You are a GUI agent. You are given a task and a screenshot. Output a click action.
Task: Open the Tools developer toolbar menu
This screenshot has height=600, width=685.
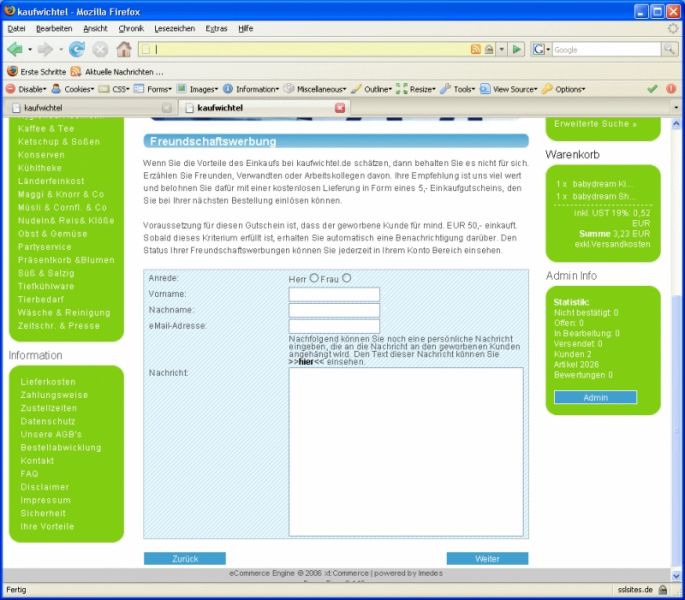click(458, 89)
